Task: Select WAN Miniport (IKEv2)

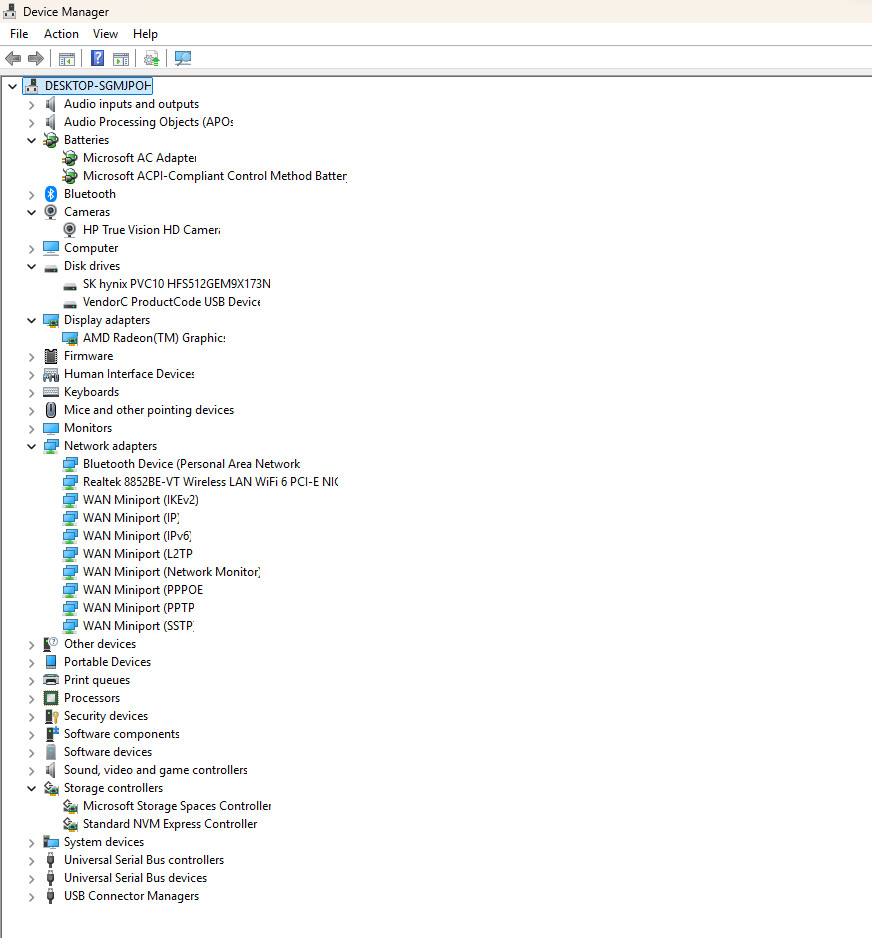Action: point(141,500)
